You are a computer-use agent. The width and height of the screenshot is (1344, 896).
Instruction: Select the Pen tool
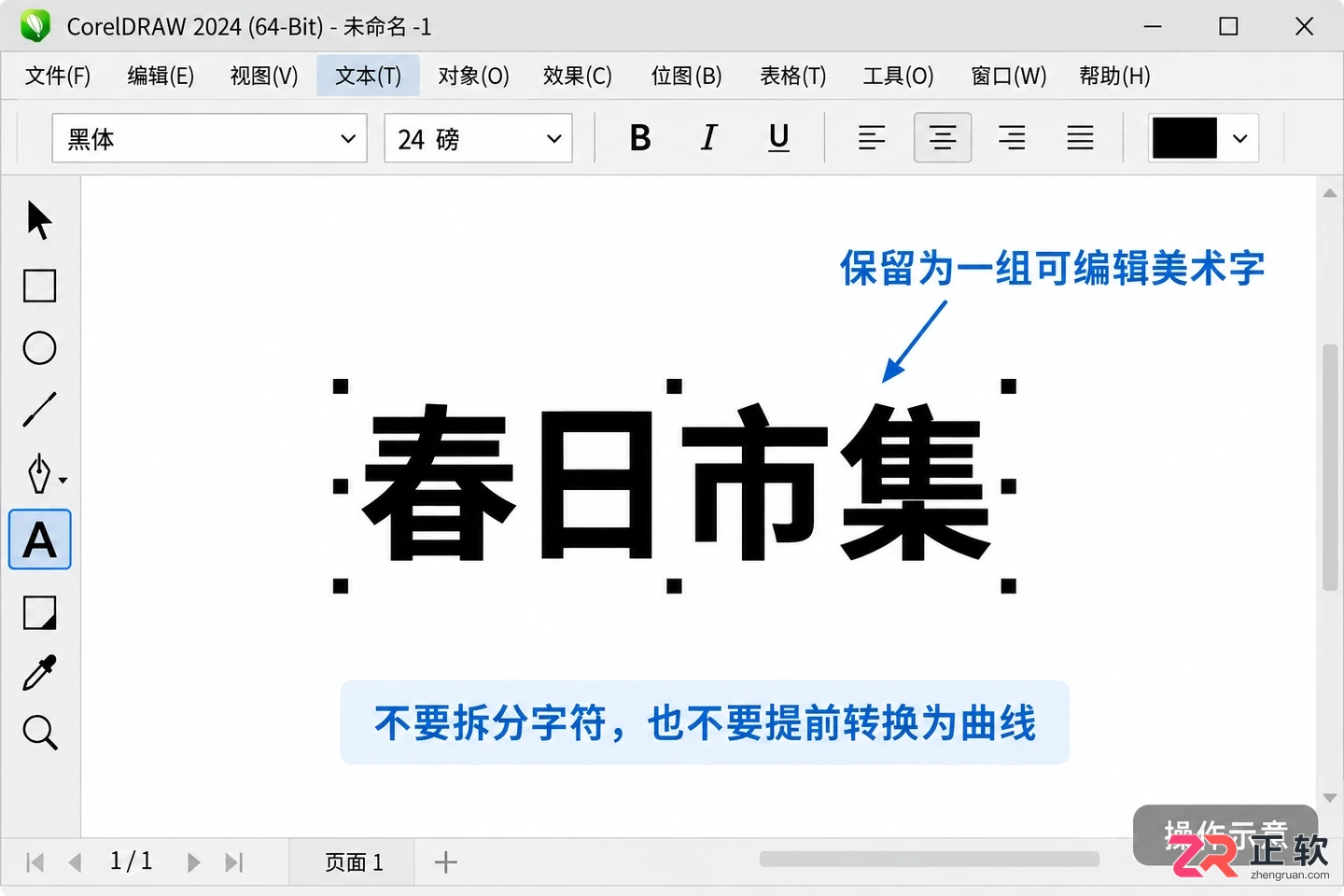click(39, 473)
